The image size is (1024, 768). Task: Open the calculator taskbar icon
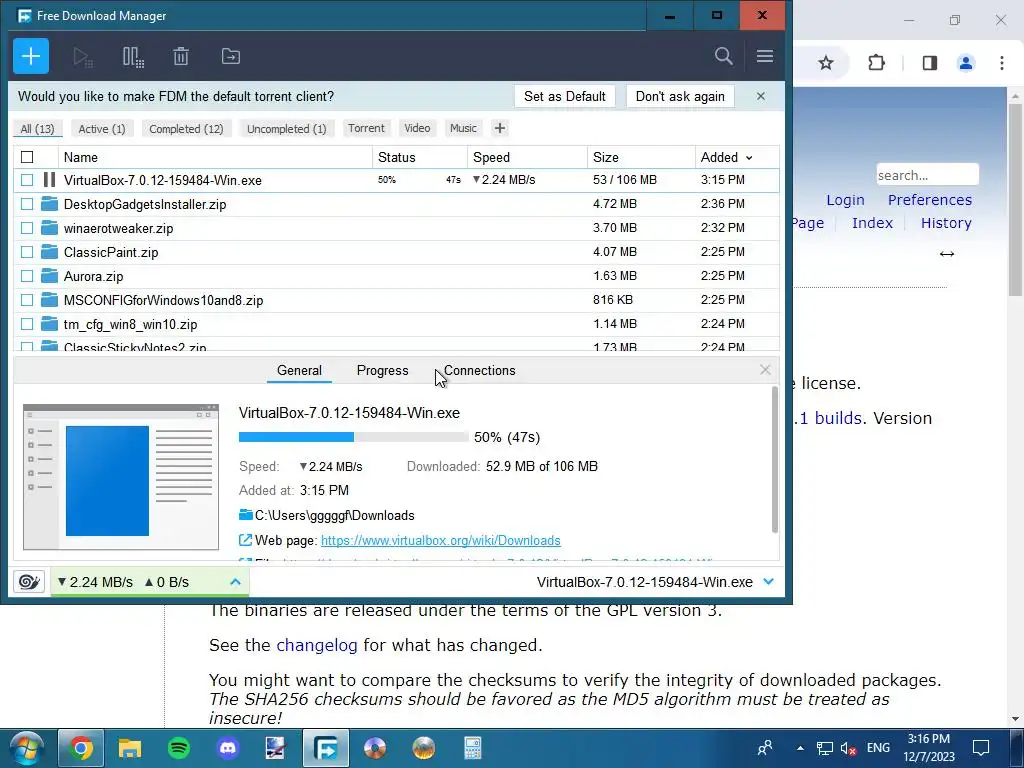(473, 748)
